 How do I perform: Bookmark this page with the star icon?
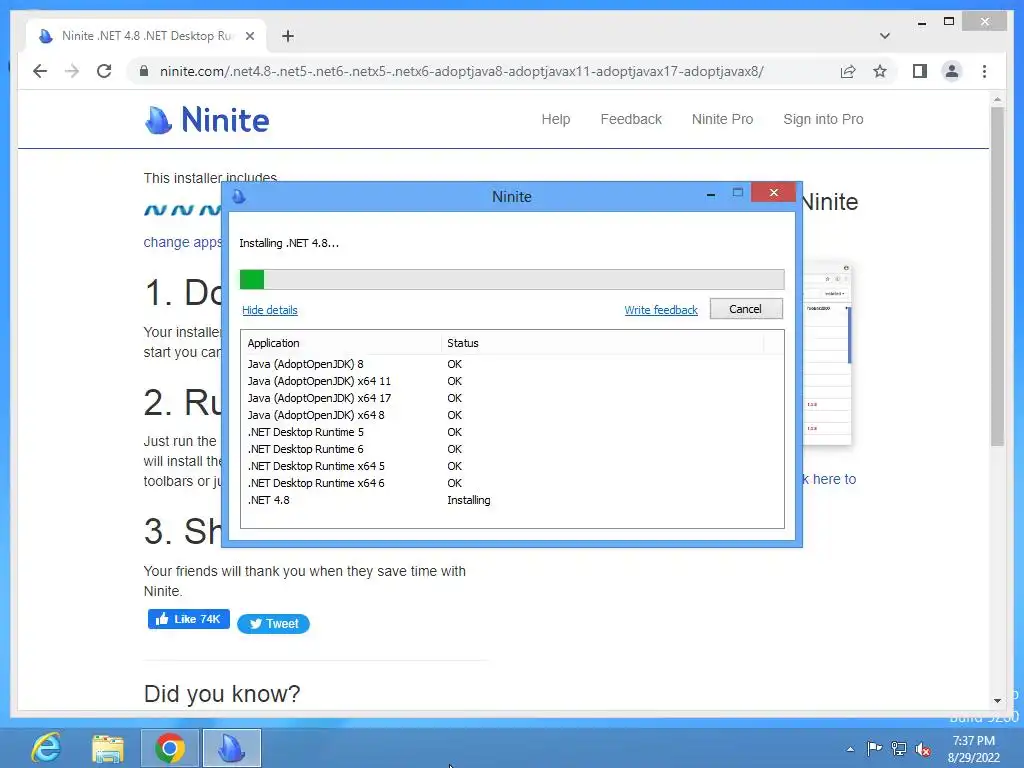(880, 71)
